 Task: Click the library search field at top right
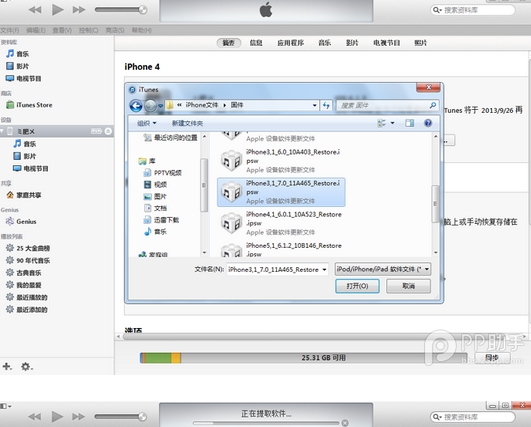[472, 10]
